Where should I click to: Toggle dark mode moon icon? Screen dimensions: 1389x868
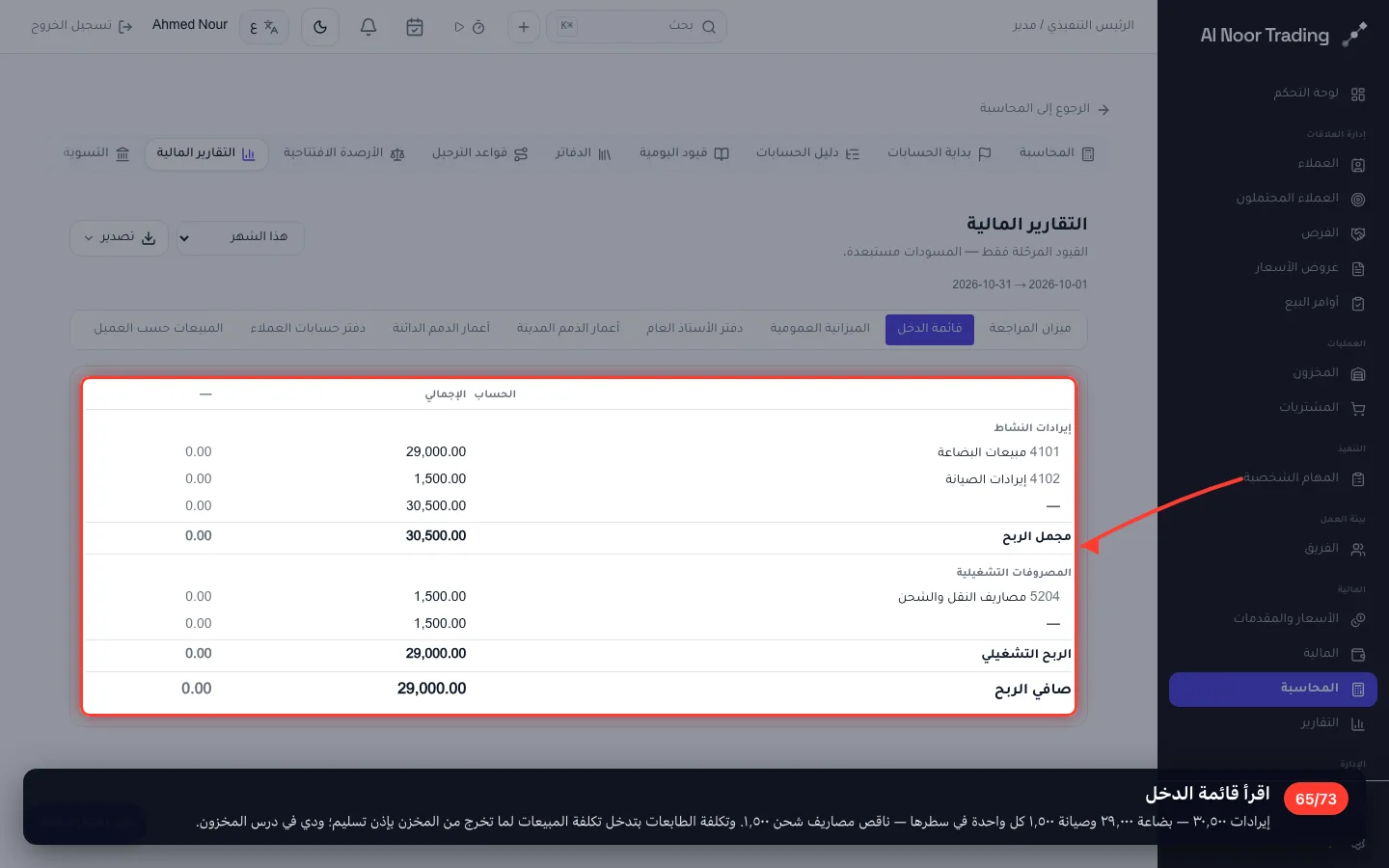tap(320, 27)
